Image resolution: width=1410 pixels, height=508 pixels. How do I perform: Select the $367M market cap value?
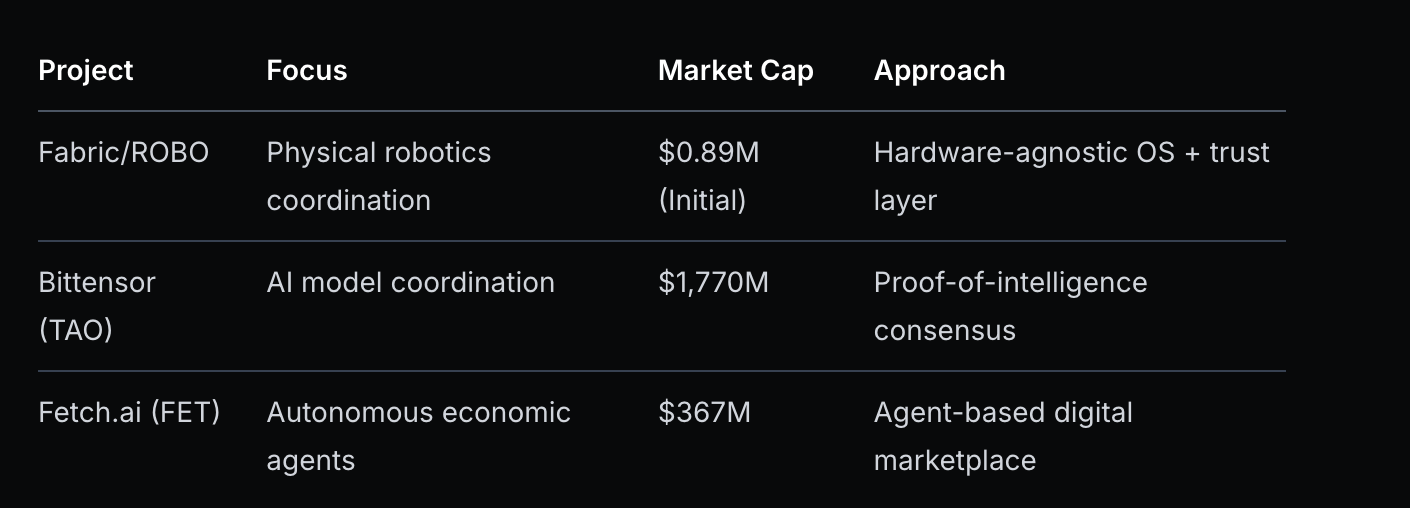click(704, 413)
